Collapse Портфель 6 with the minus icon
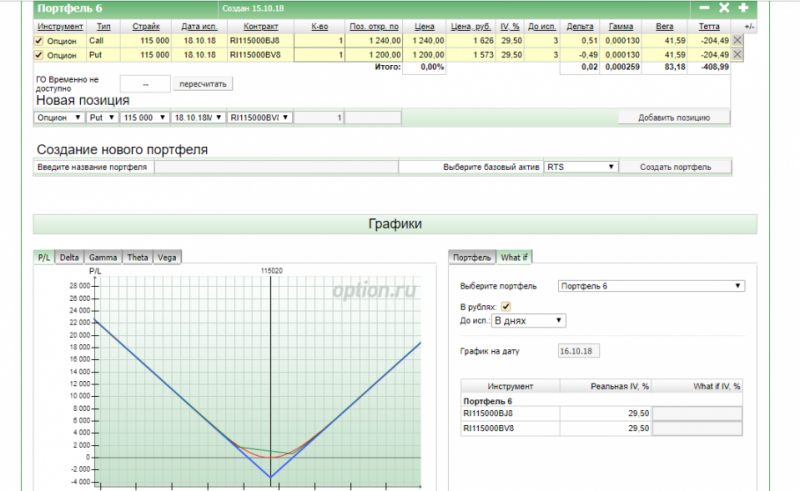The width and height of the screenshot is (800, 491). (x=704, y=7)
